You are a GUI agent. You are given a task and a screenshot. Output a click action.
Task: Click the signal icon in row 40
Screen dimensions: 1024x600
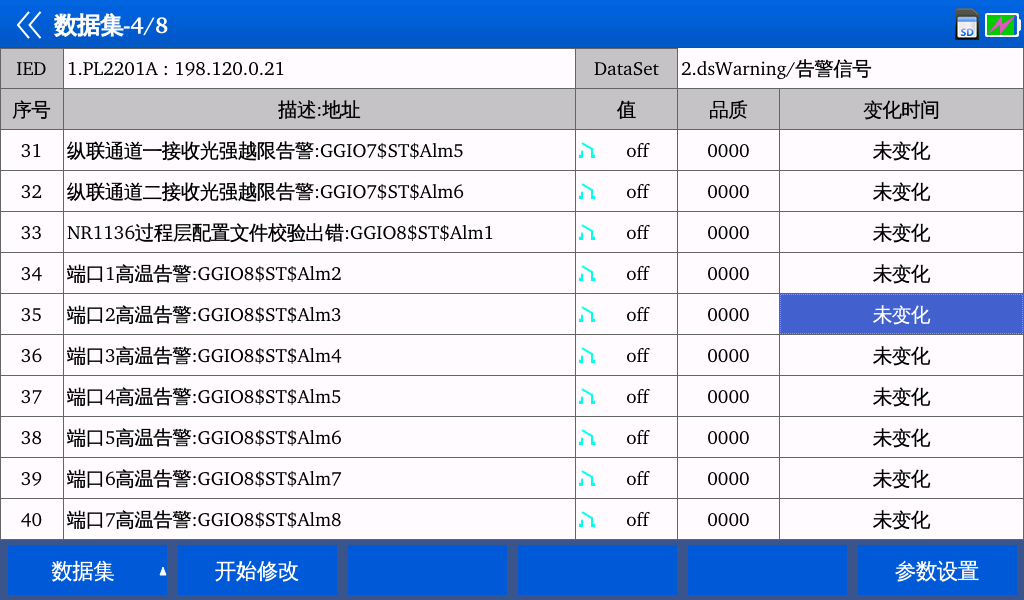tap(587, 520)
